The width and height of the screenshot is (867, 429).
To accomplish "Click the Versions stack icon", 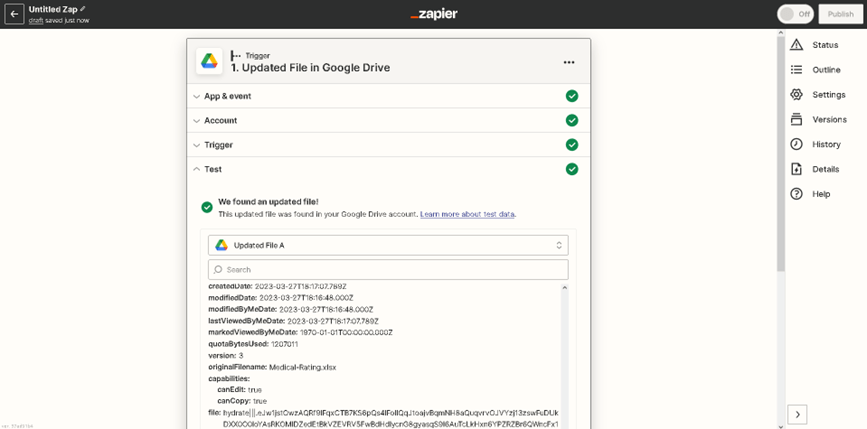I will [796, 119].
